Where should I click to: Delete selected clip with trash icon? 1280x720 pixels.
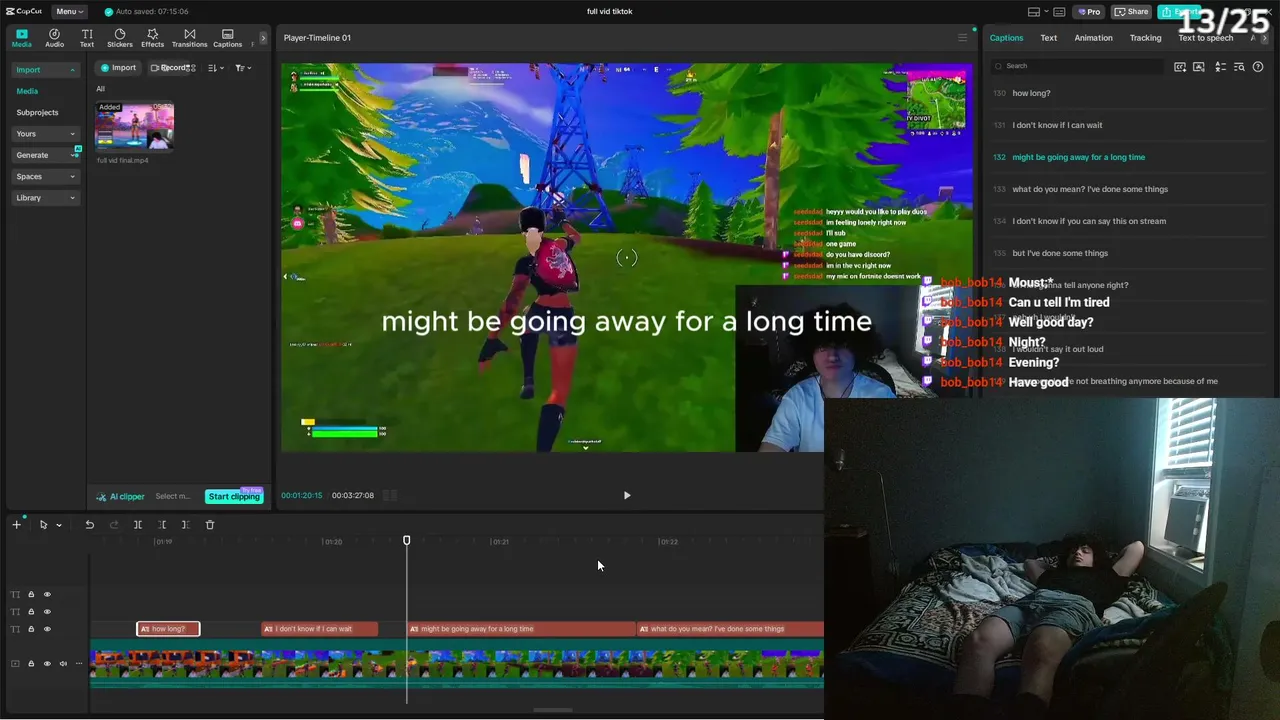point(210,525)
